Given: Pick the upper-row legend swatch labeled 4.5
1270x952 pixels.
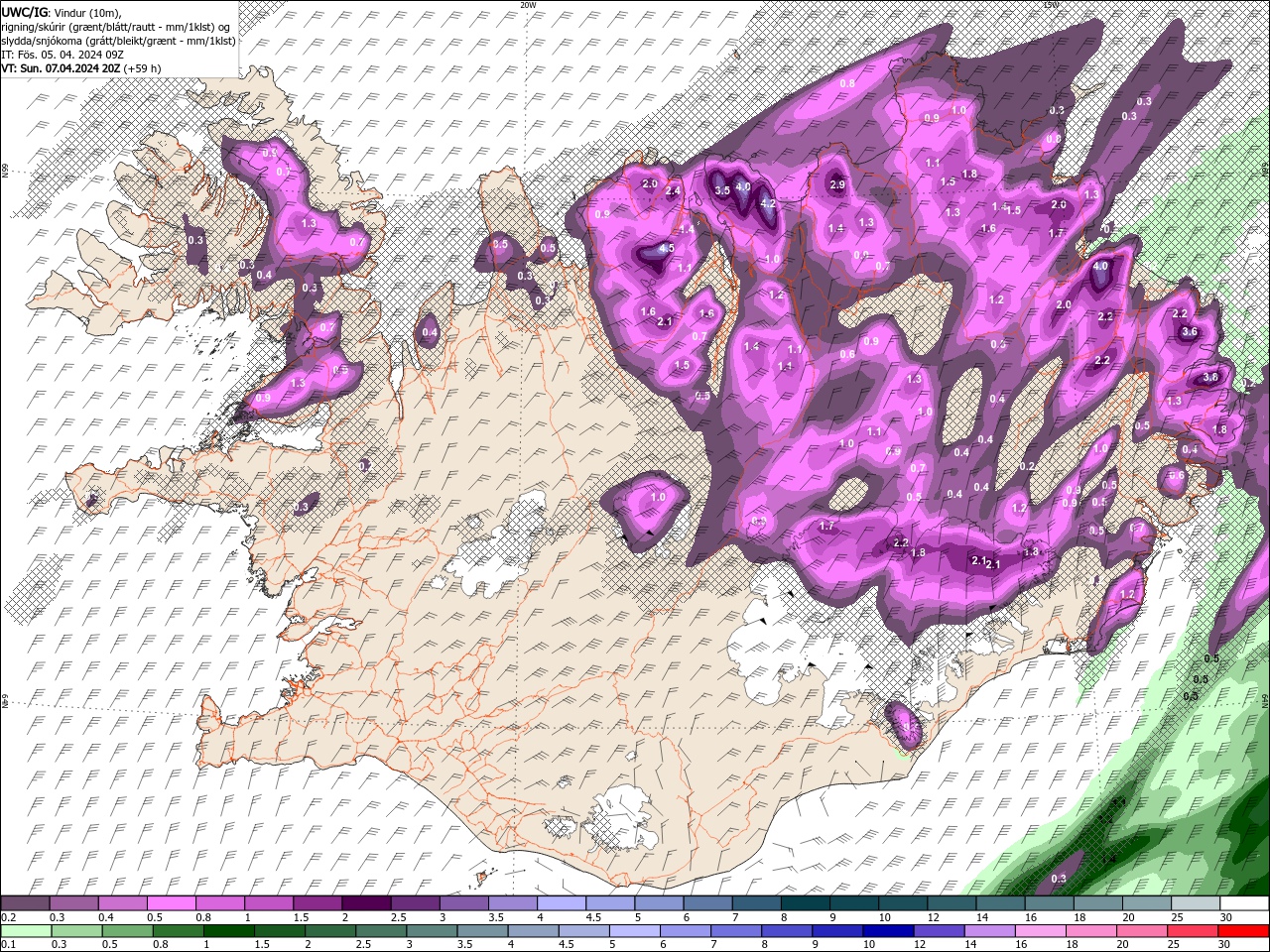Looking at the screenshot, I should coord(611,903).
